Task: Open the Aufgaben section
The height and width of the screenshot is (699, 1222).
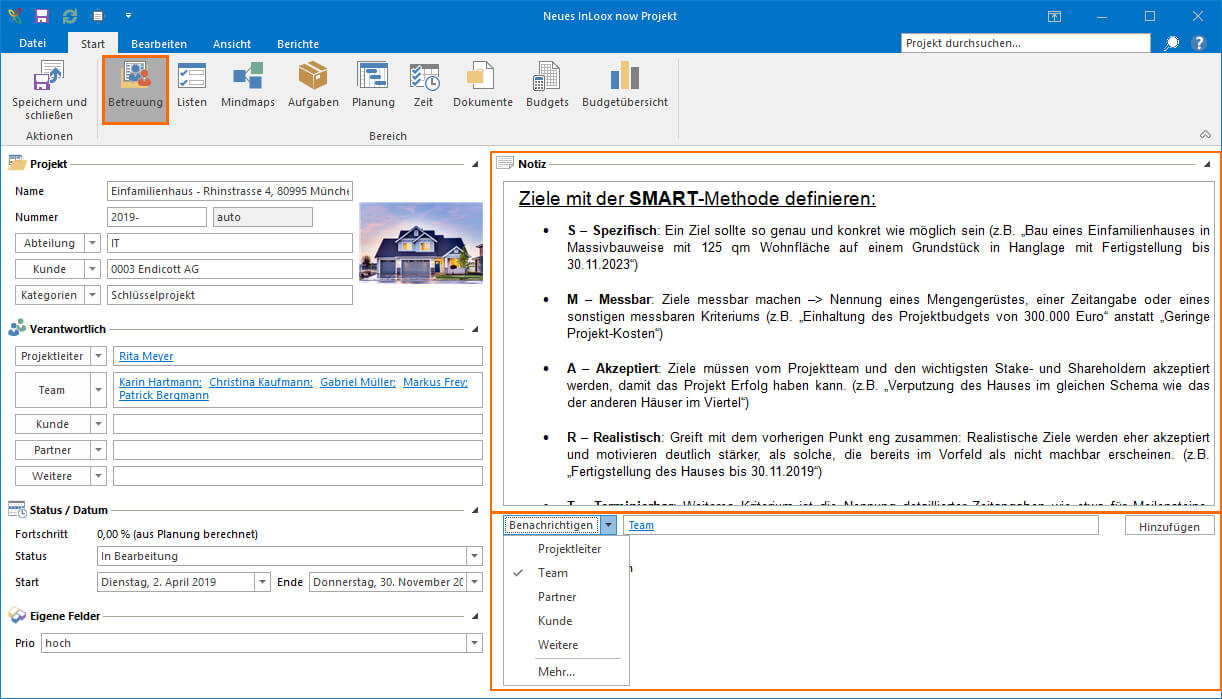Action: pyautogui.click(x=313, y=85)
